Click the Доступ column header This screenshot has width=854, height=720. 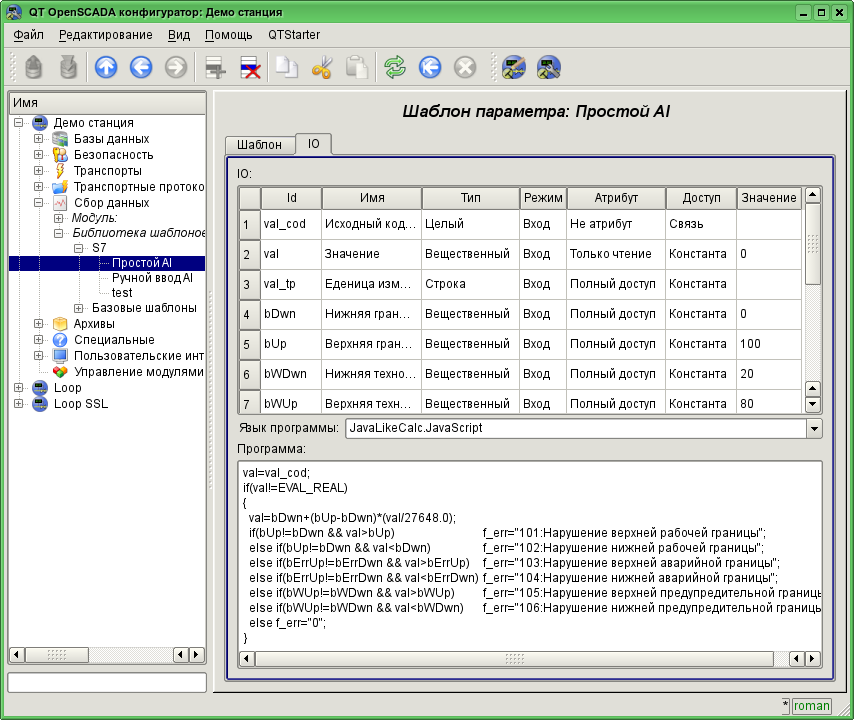[x=702, y=198]
